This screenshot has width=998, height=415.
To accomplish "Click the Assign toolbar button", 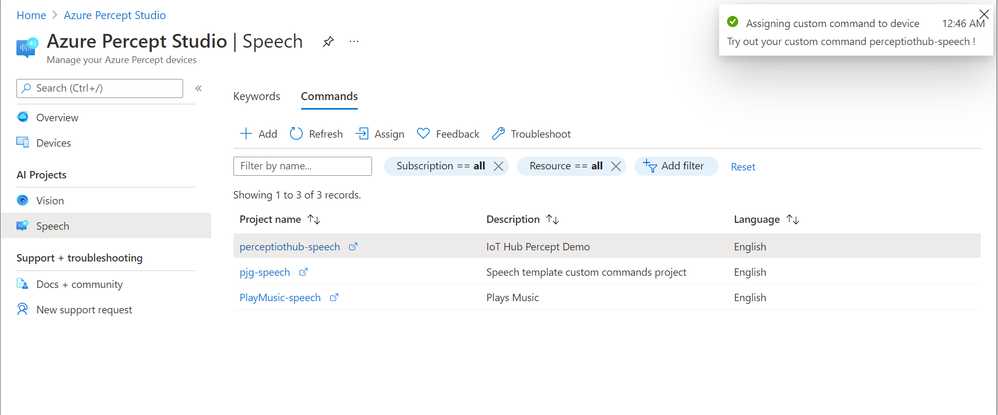I will click(380, 134).
